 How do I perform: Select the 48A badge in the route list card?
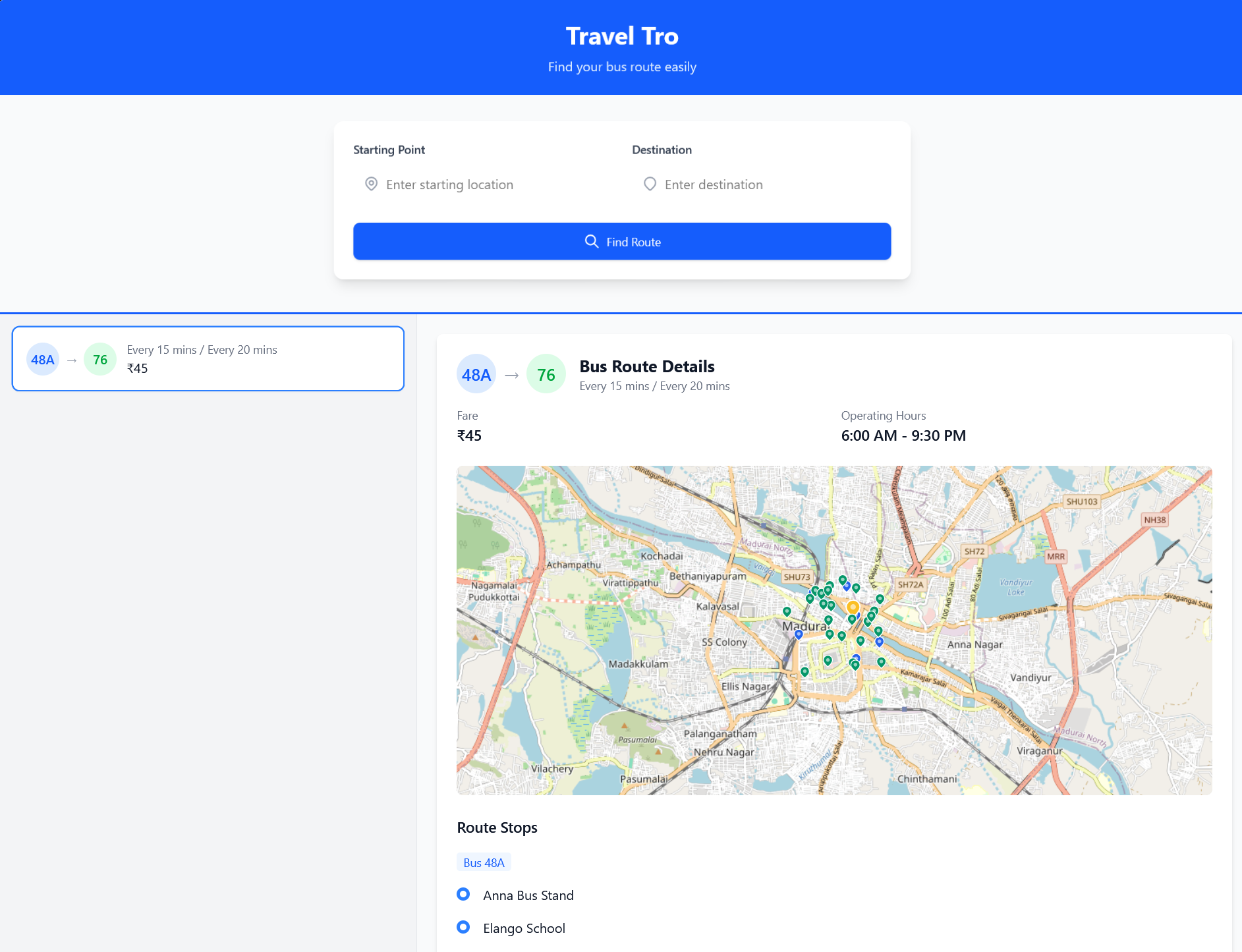43,360
